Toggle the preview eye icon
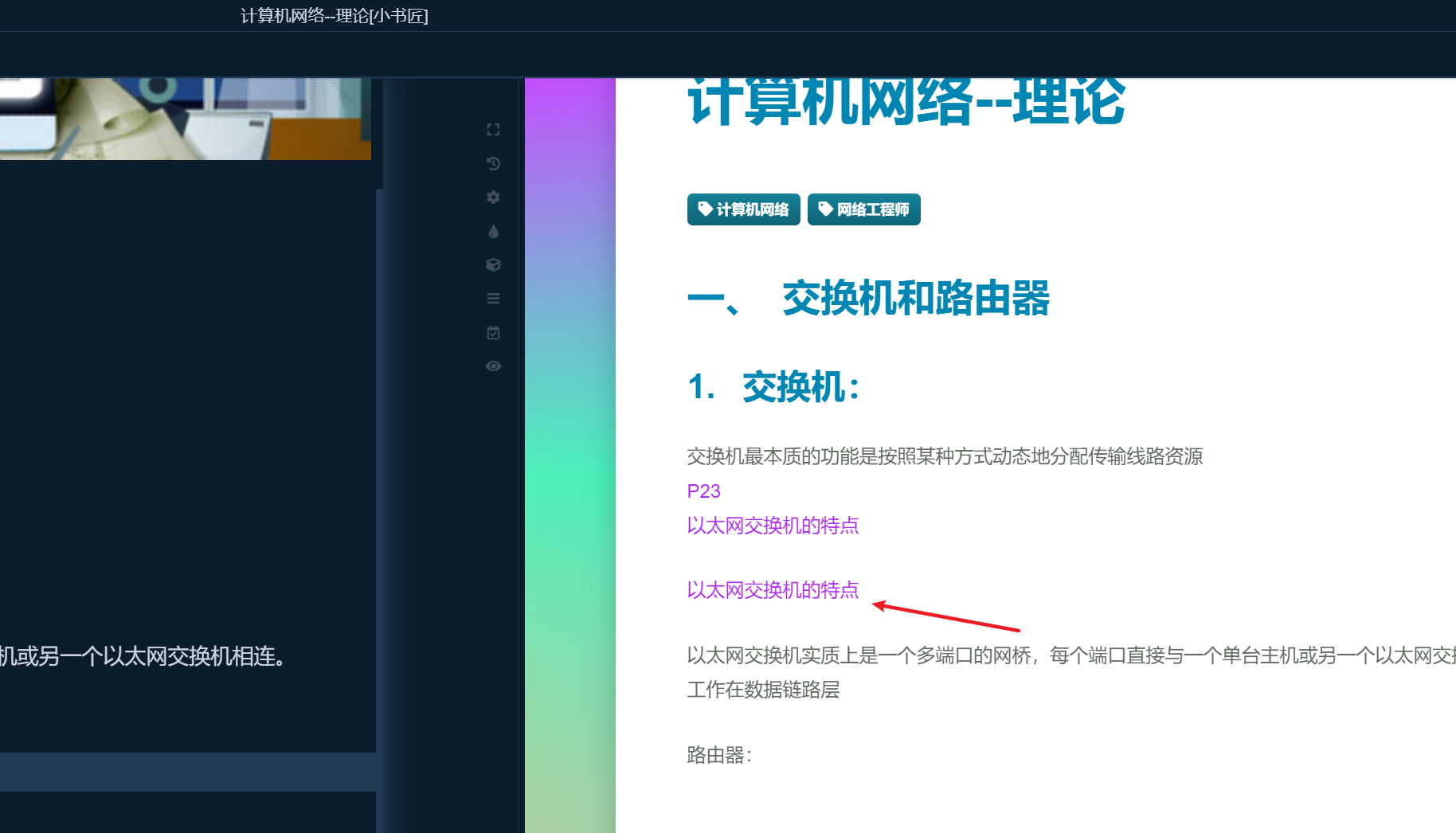 [x=493, y=366]
